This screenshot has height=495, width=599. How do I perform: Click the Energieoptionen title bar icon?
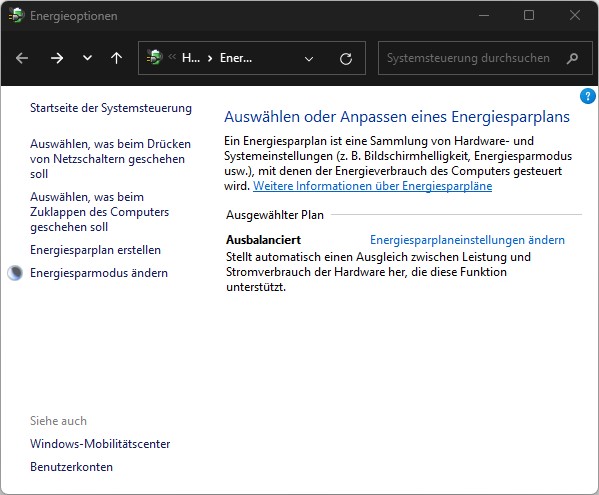tap(16, 16)
